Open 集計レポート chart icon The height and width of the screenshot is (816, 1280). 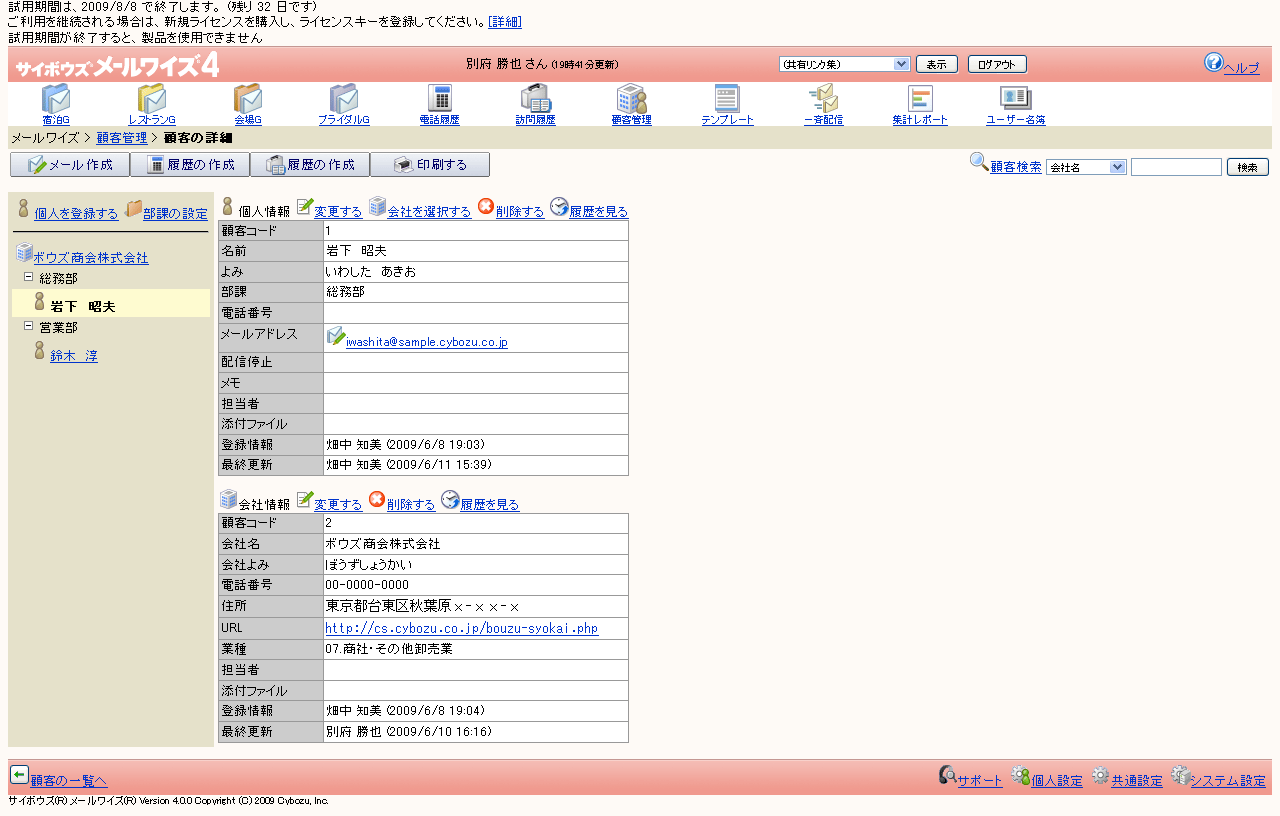click(x=920, y=99)
